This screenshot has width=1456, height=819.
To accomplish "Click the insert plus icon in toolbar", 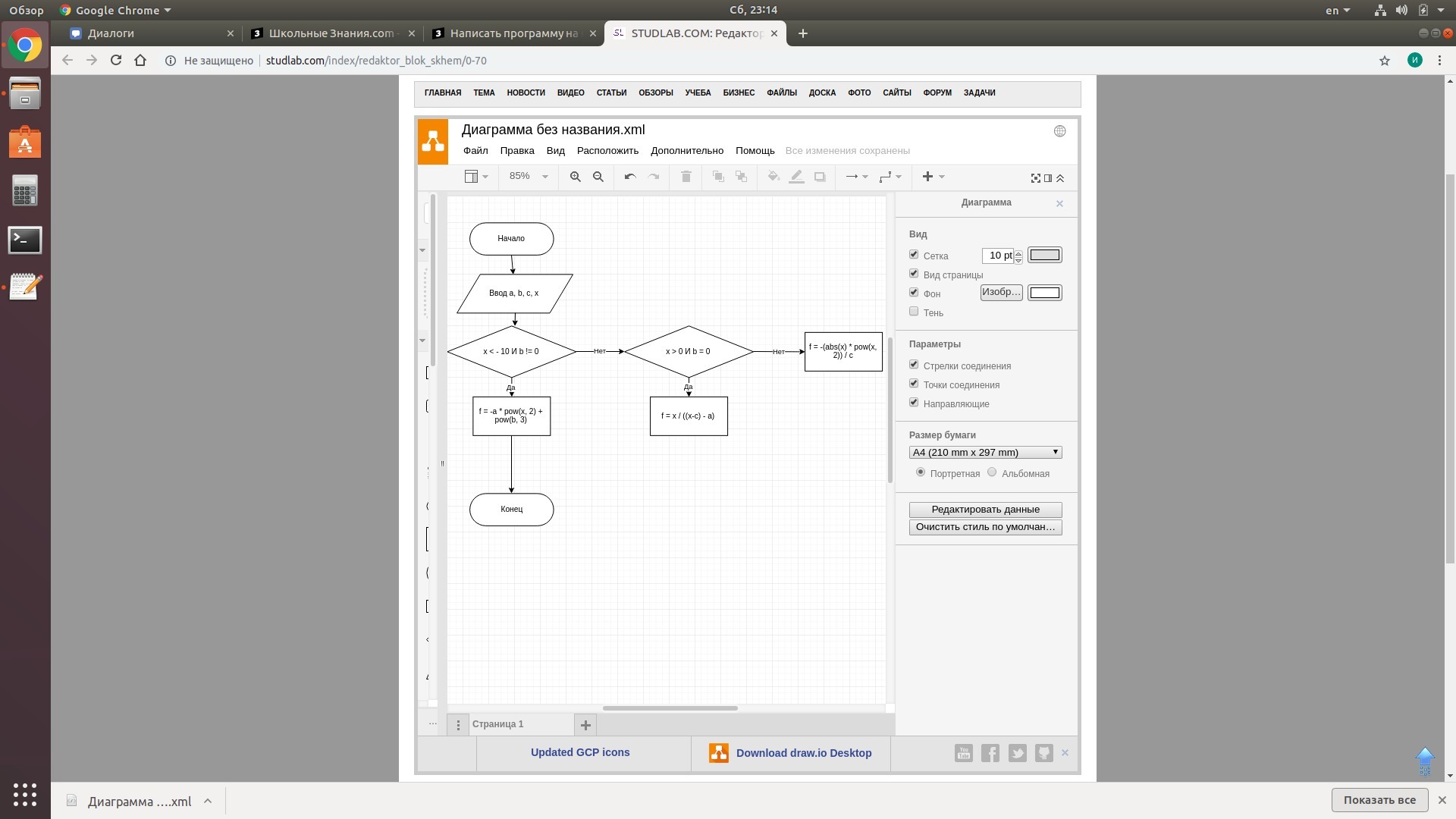I will [927, 177].
